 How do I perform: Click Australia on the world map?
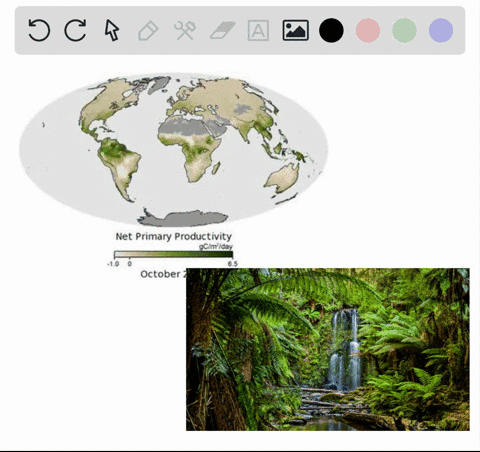pyautogui.click(x=283, y=178)
